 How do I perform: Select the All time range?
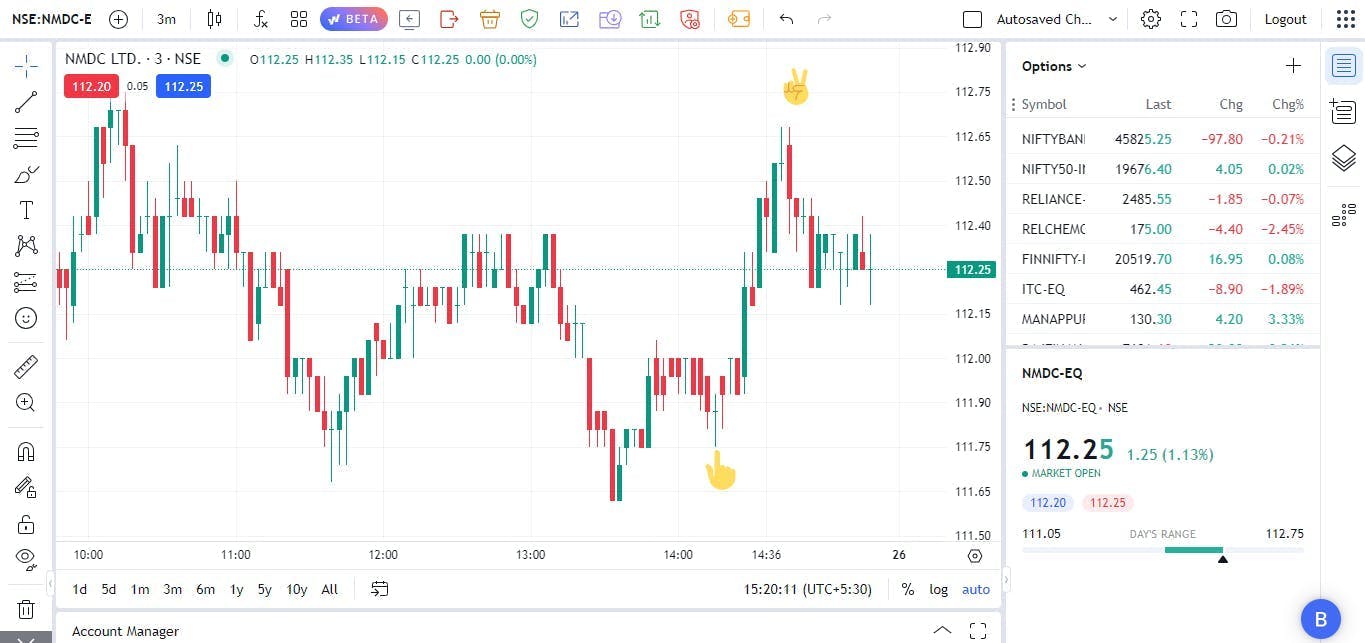tap(330, 589)
